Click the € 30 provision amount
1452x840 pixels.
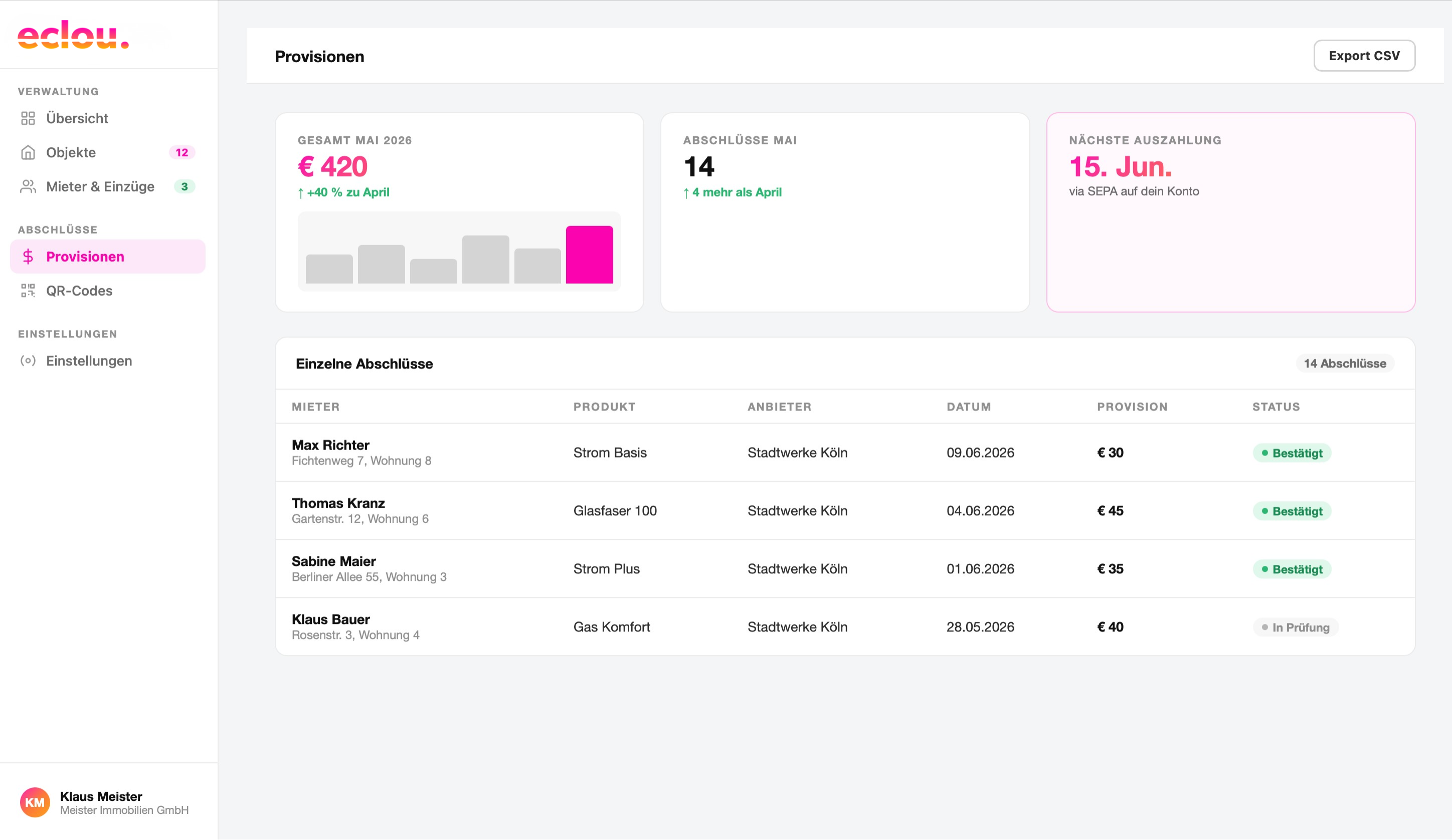click(x=1110, y=452)
